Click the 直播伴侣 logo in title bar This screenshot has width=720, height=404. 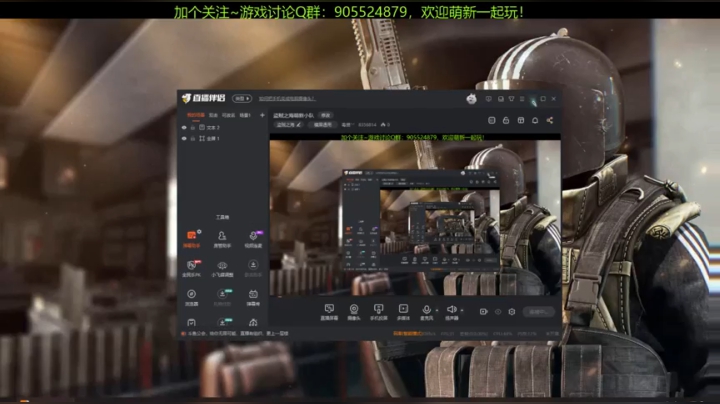pyautogui.click(x=203, y=98)
